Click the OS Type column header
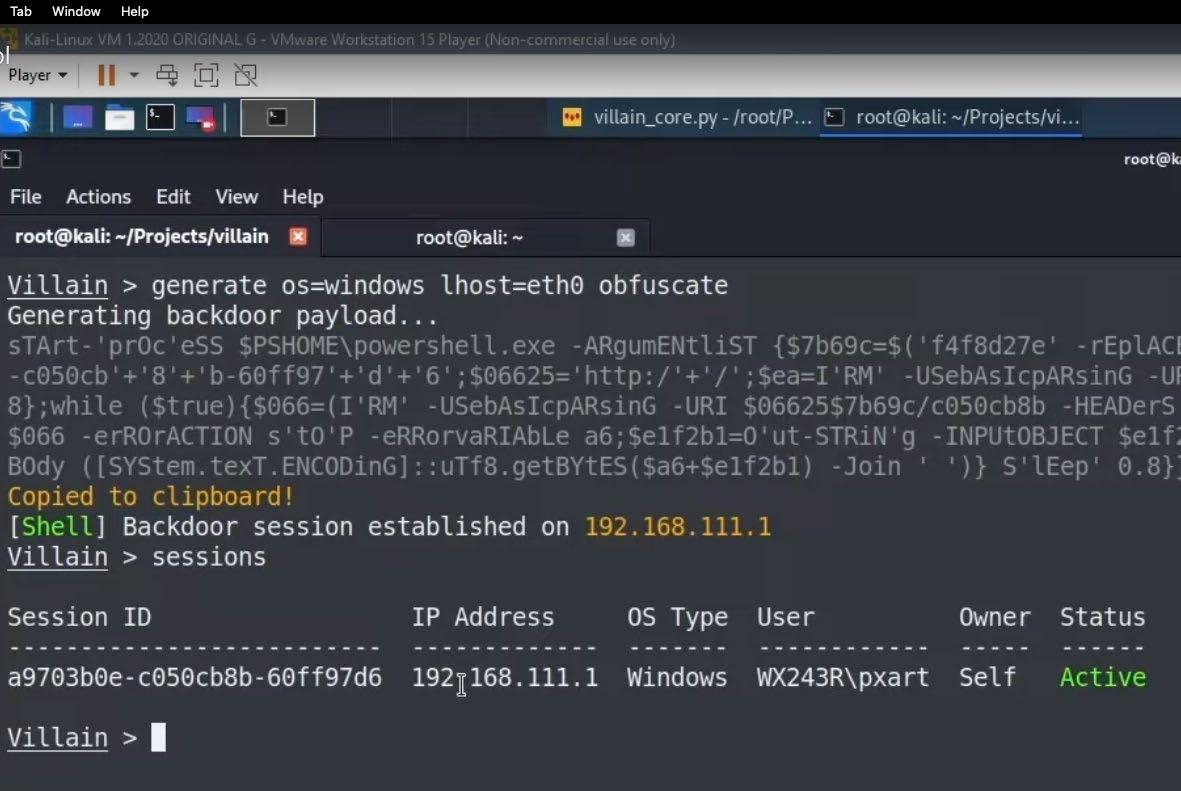 [x=677, y=617]
